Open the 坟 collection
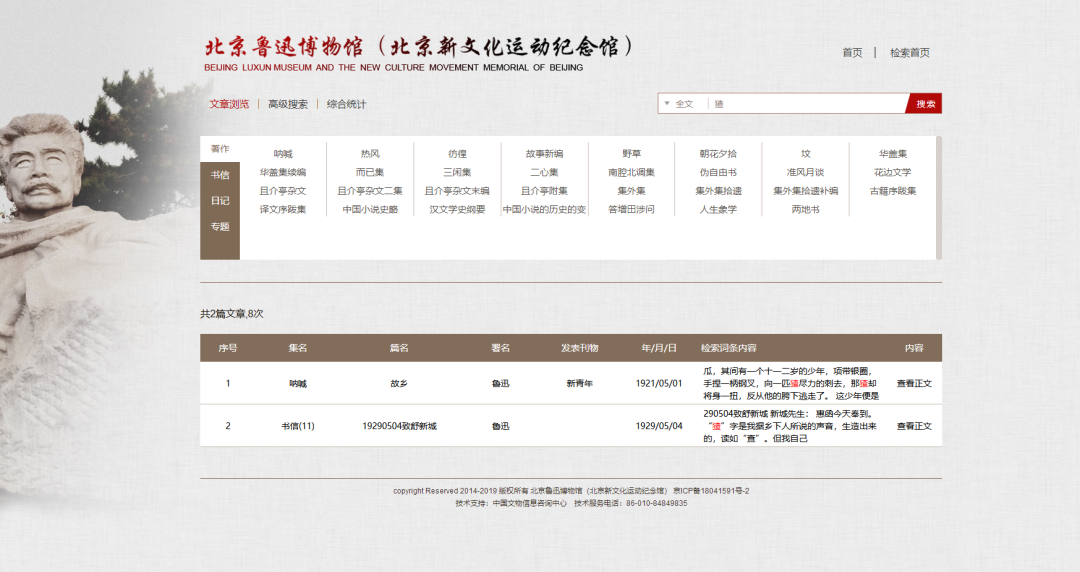Screen dimensions: 1080x572 [805, 154]
